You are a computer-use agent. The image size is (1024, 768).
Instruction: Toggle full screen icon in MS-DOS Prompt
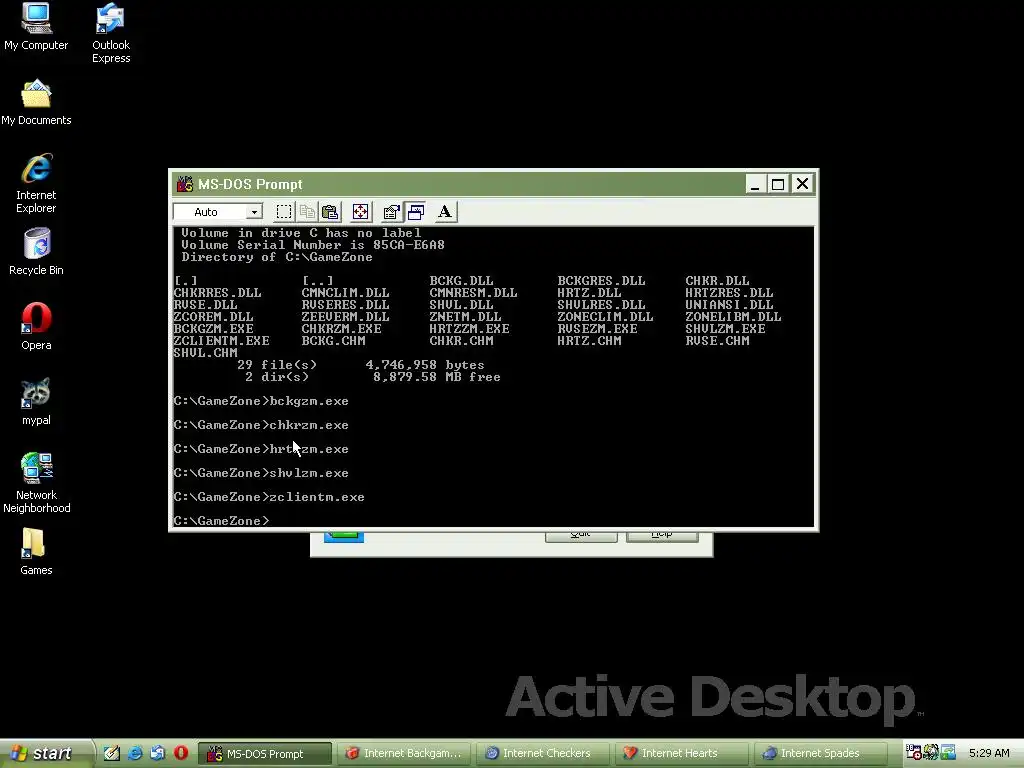tap(360, 212)
